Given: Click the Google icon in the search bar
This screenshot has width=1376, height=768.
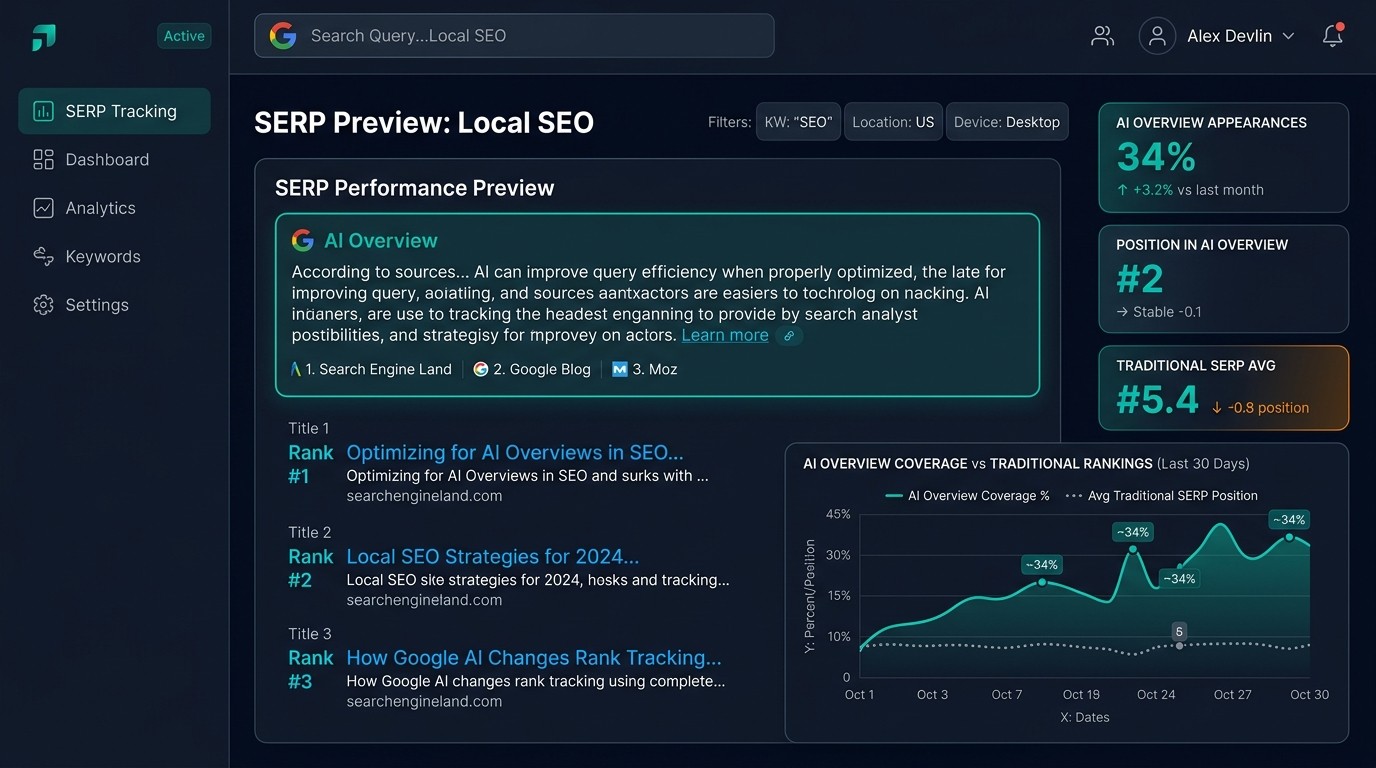Looking at the screenshot, I should pos(283,35).
